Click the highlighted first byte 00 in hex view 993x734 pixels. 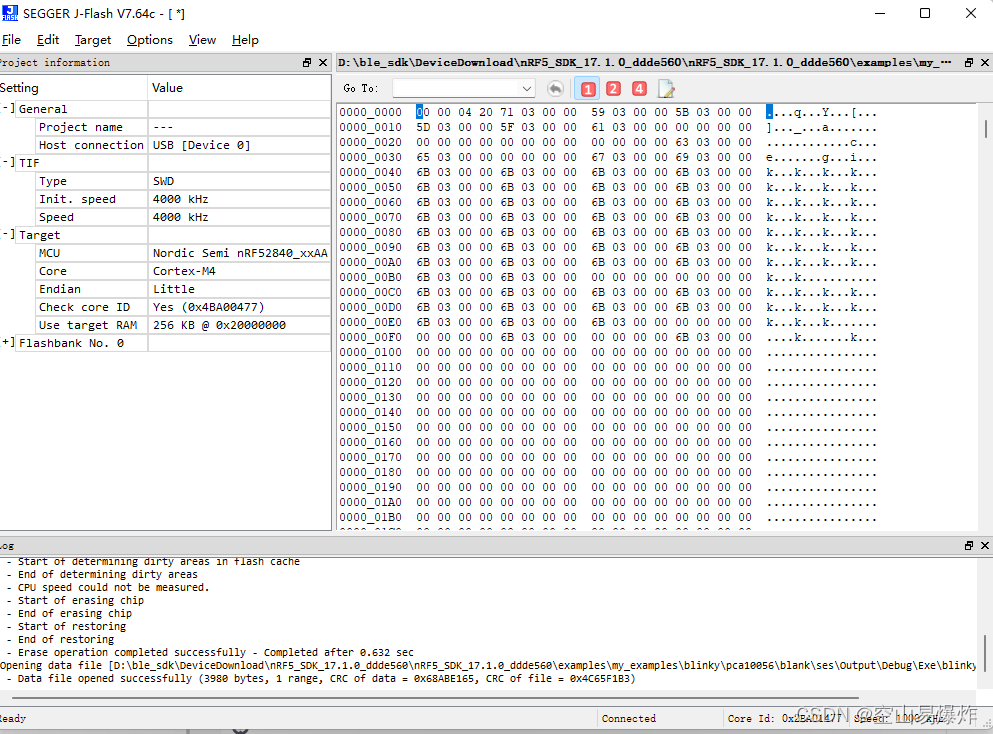[x=422, y=112]
